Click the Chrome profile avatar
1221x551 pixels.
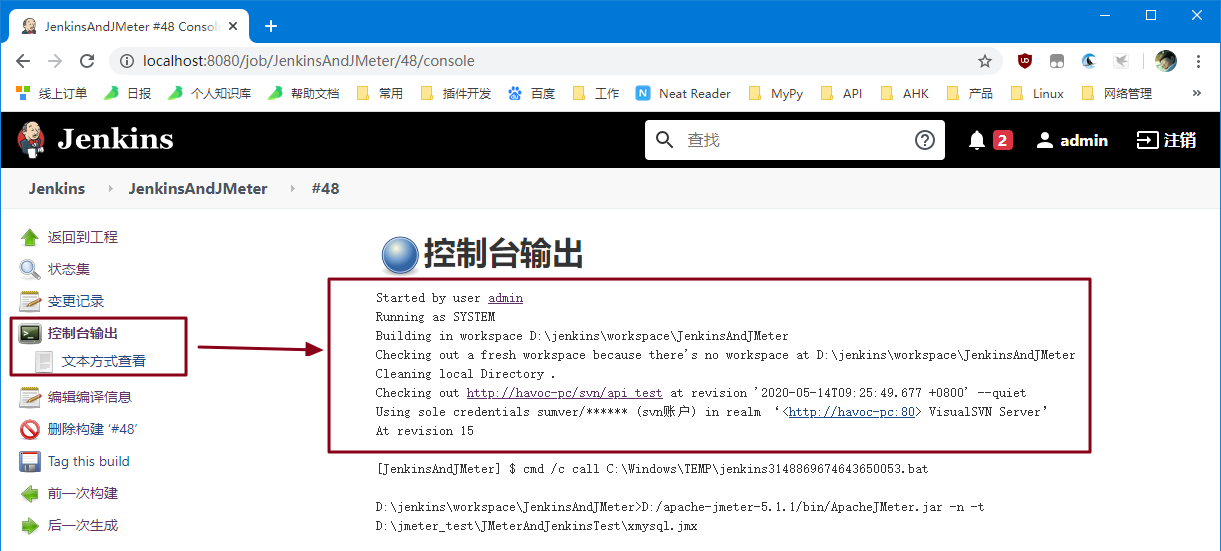pos(1166,61)
